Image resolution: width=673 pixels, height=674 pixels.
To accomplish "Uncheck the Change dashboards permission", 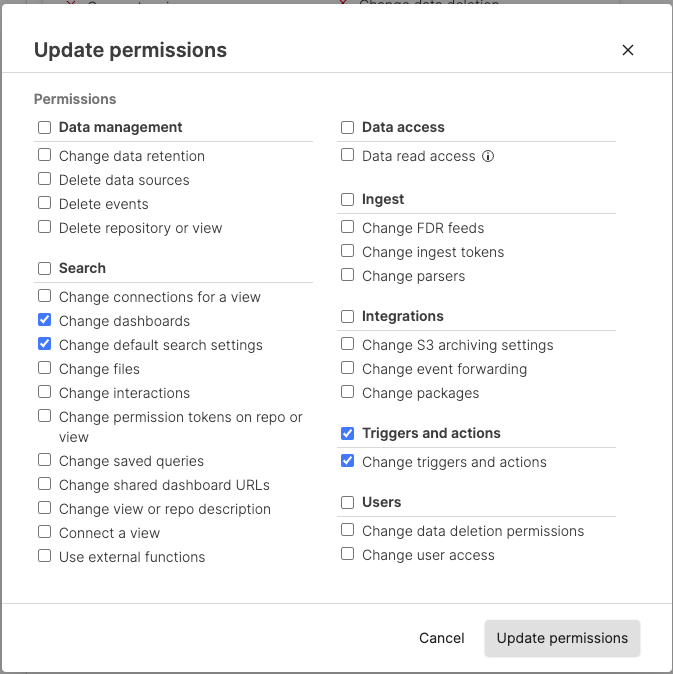I will coord(44,321).
